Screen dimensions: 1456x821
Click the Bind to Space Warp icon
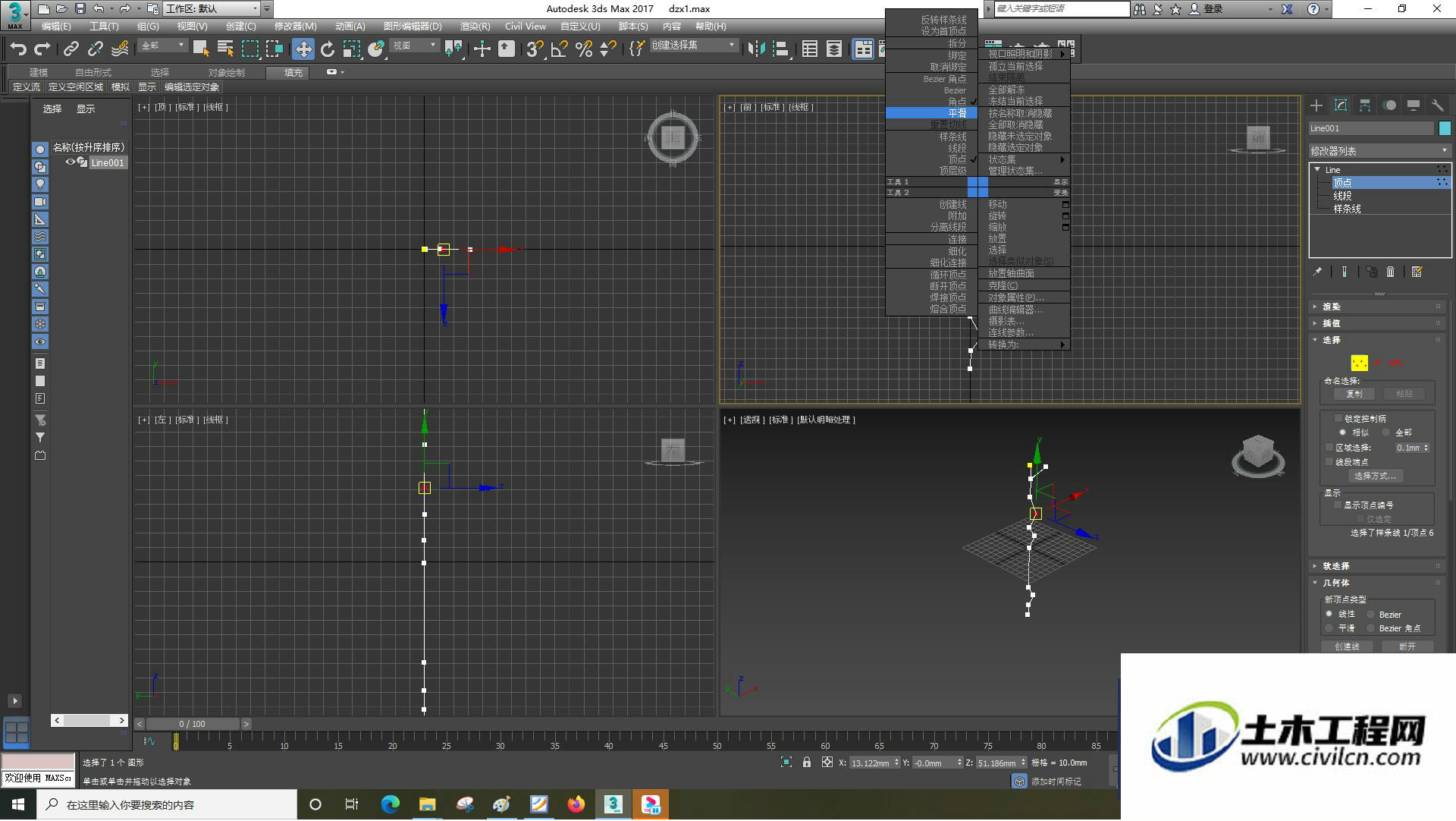(x=120, y=49)
